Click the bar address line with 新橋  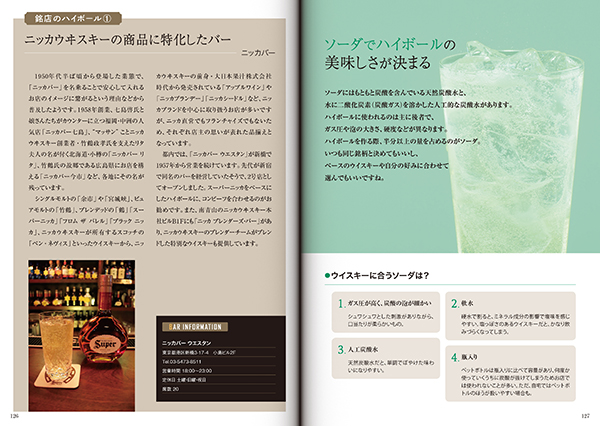[x=199, y=353]
